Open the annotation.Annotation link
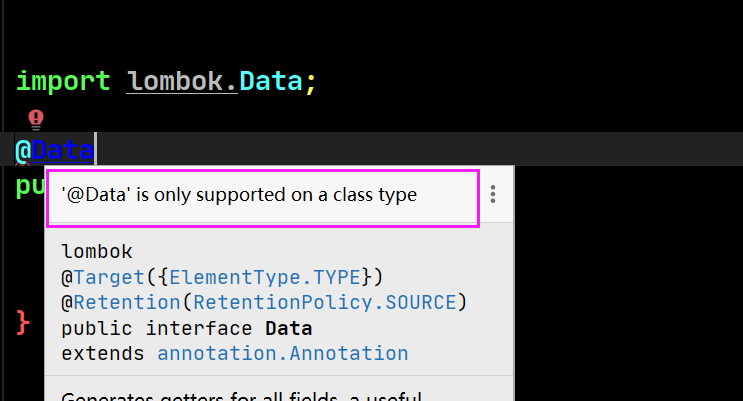 pos(282,354)
